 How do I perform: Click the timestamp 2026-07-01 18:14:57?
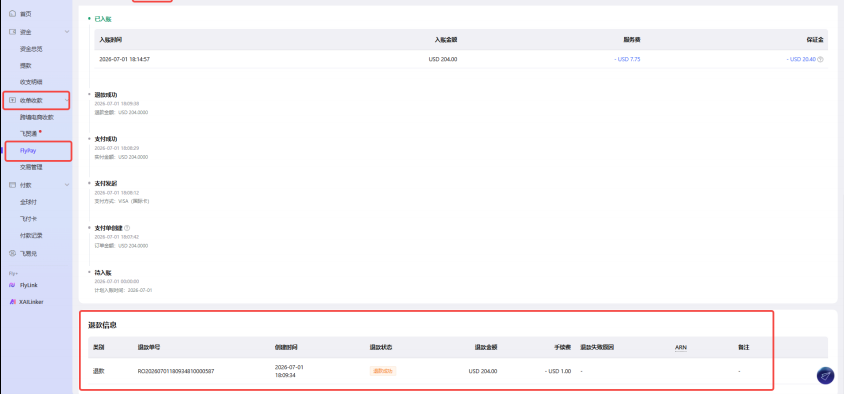(x=124, y=59)
